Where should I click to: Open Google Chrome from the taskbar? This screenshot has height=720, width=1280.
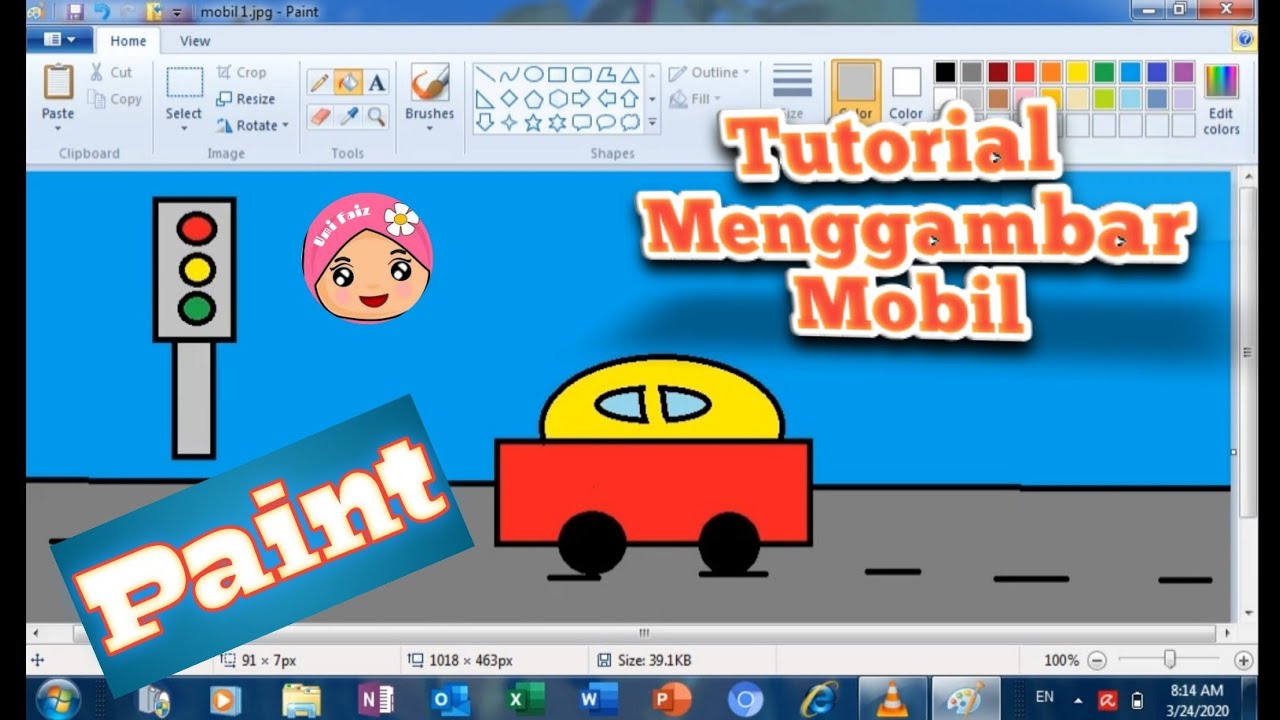[745, 699]
